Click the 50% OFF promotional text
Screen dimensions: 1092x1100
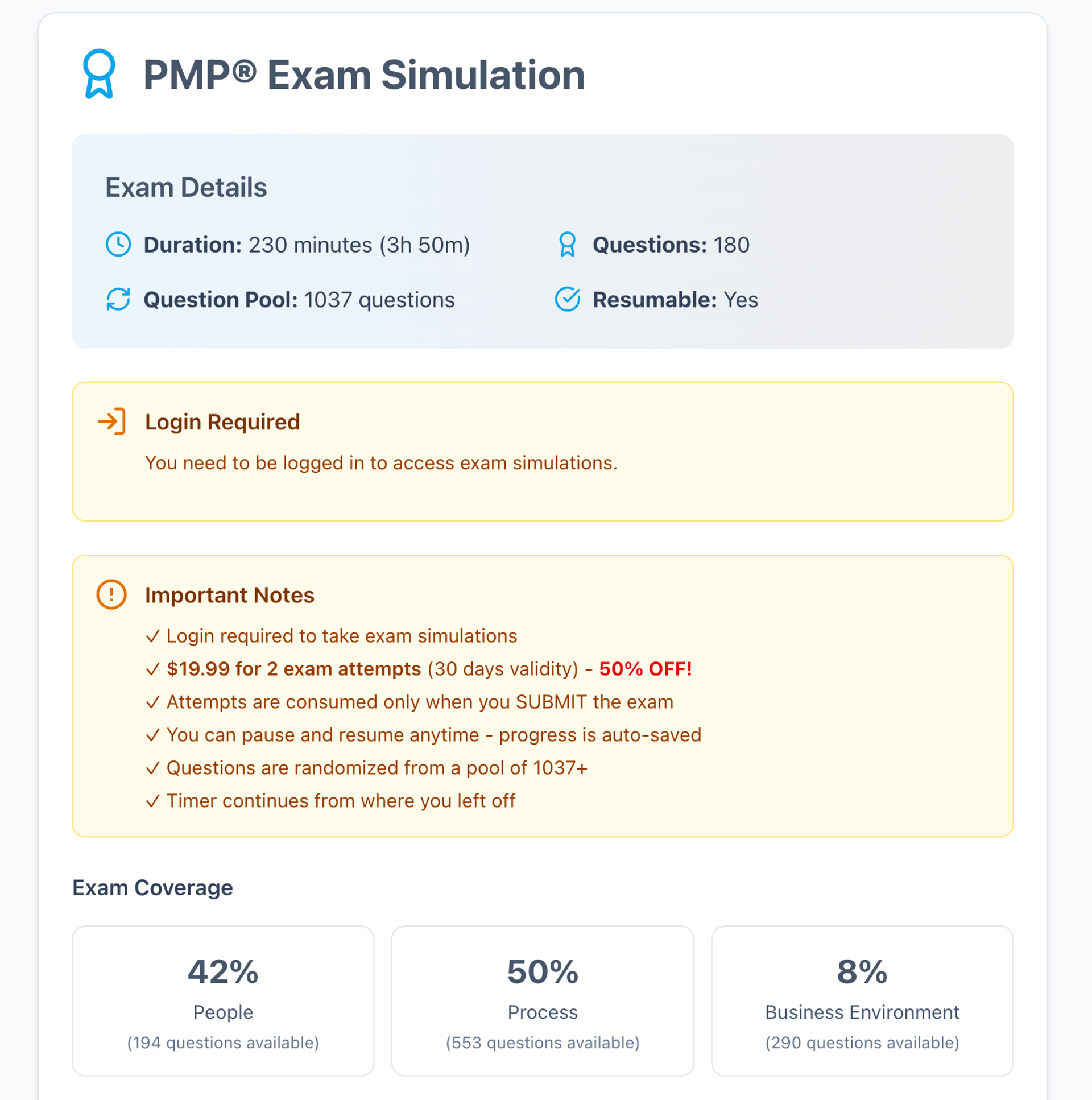644,669
